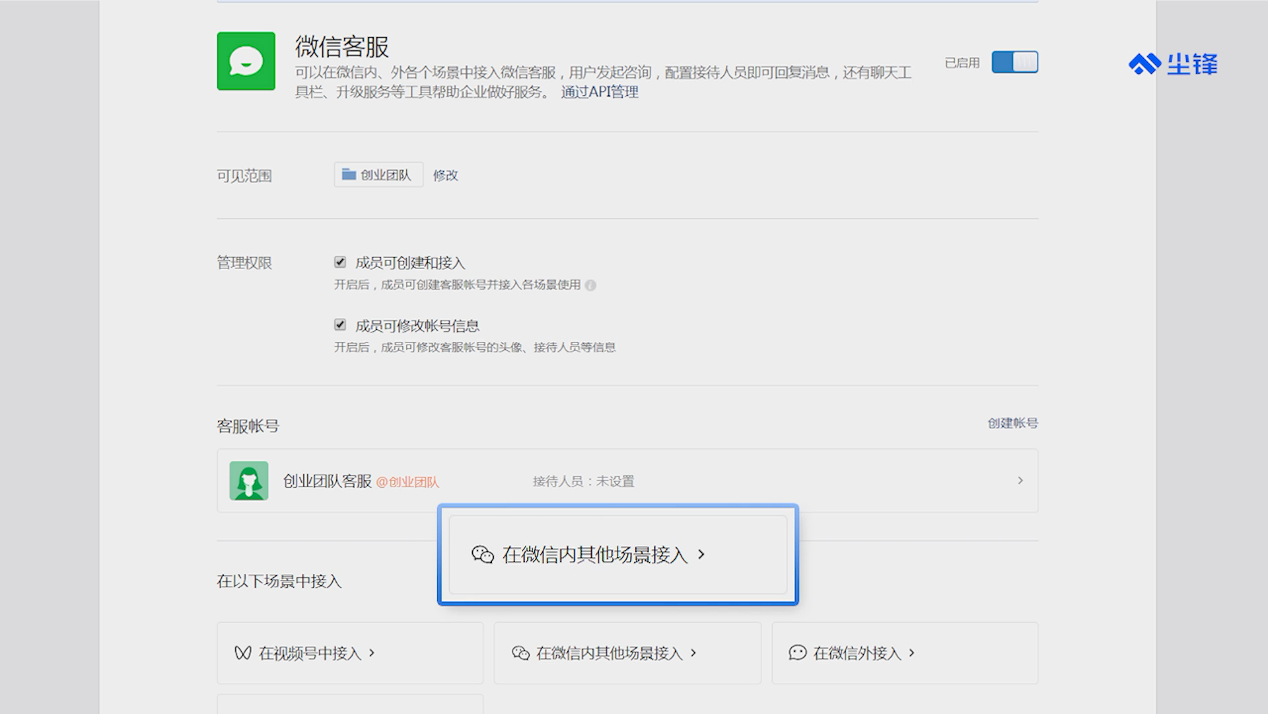Image resolution: width=1268 pixels, height=714 pixels.
Task: Click the 客服帐号 section heading
Action: [x=248, y=426]
